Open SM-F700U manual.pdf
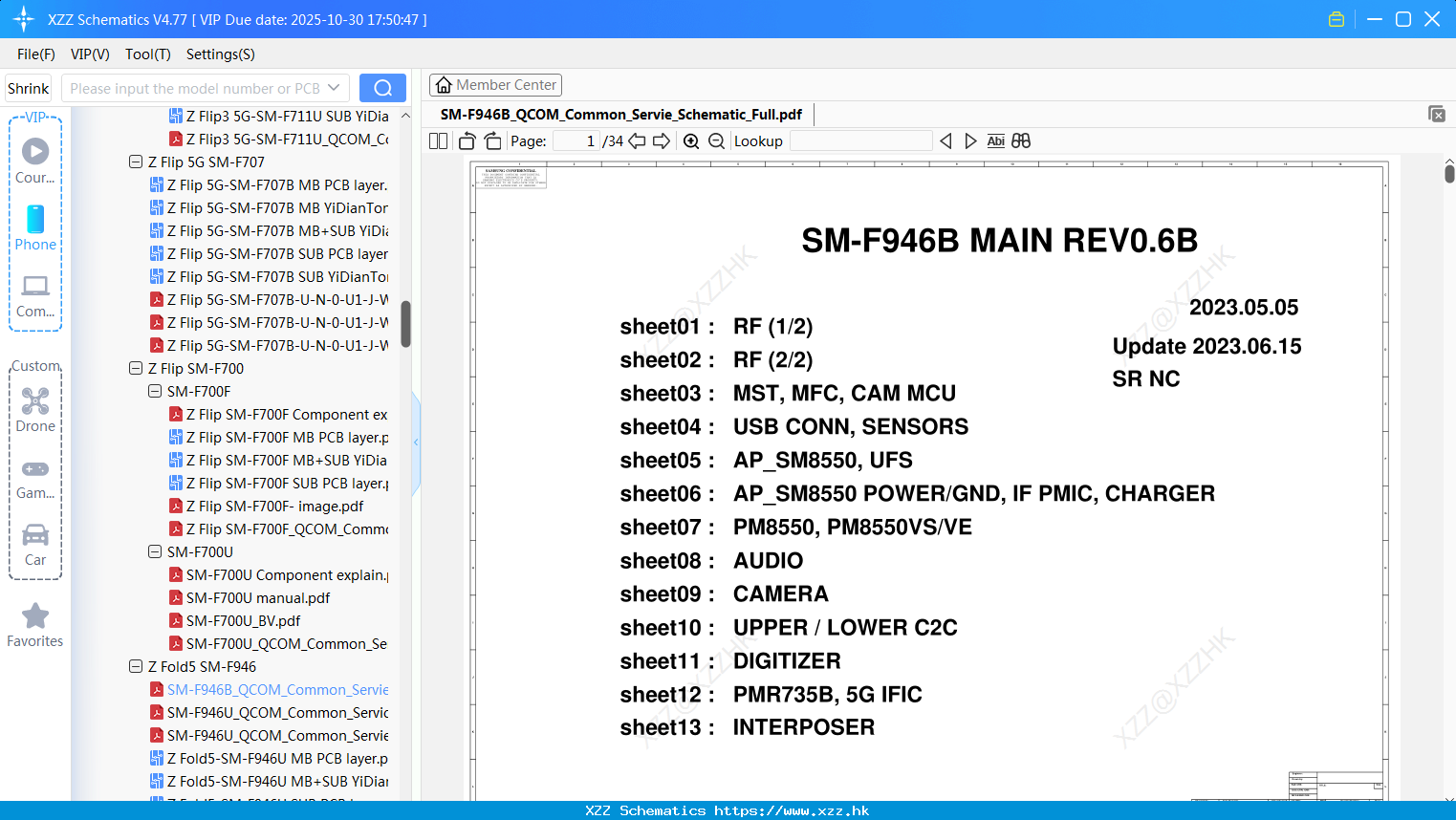The width and height of the screenshot is (1456, 820). tap(250, 598)
